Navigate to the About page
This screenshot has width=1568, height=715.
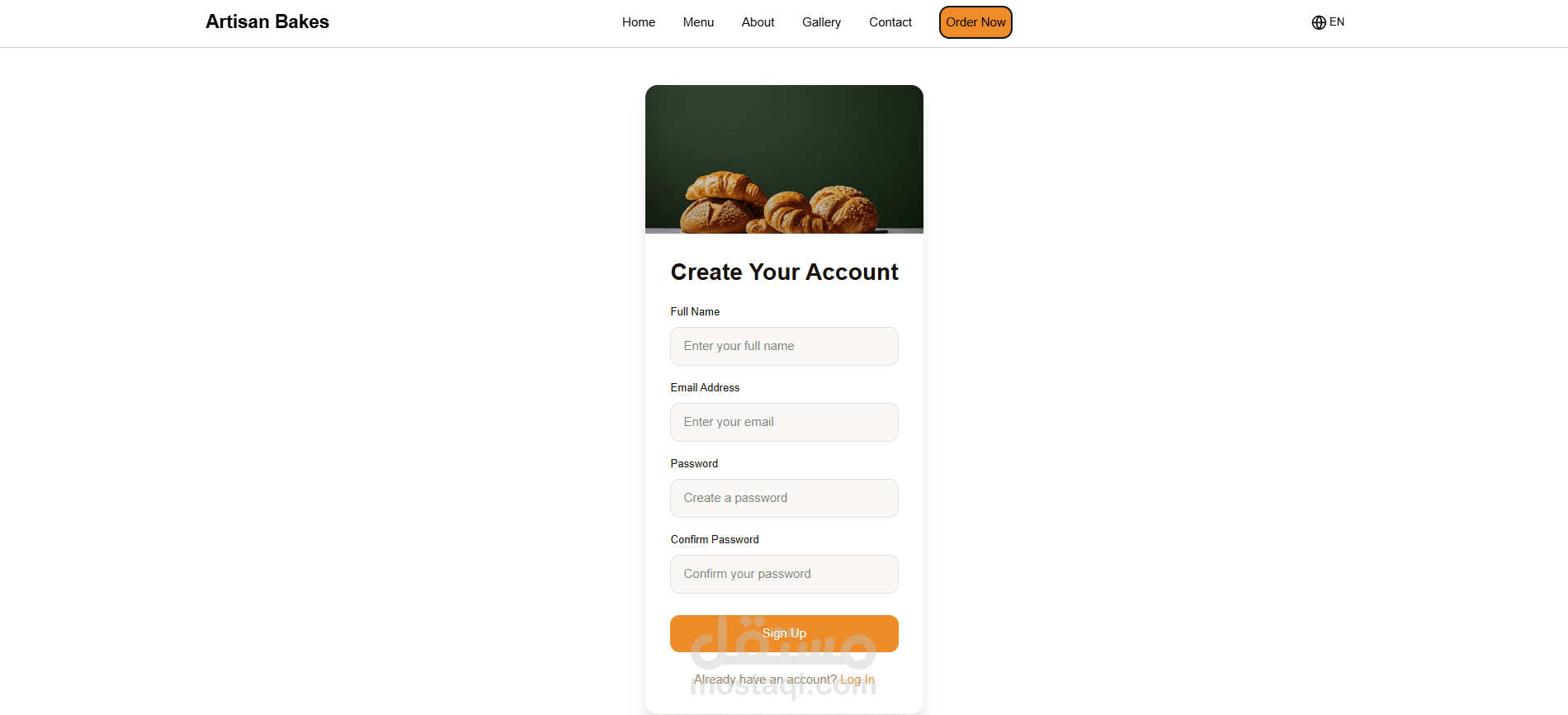coord(758,22)
